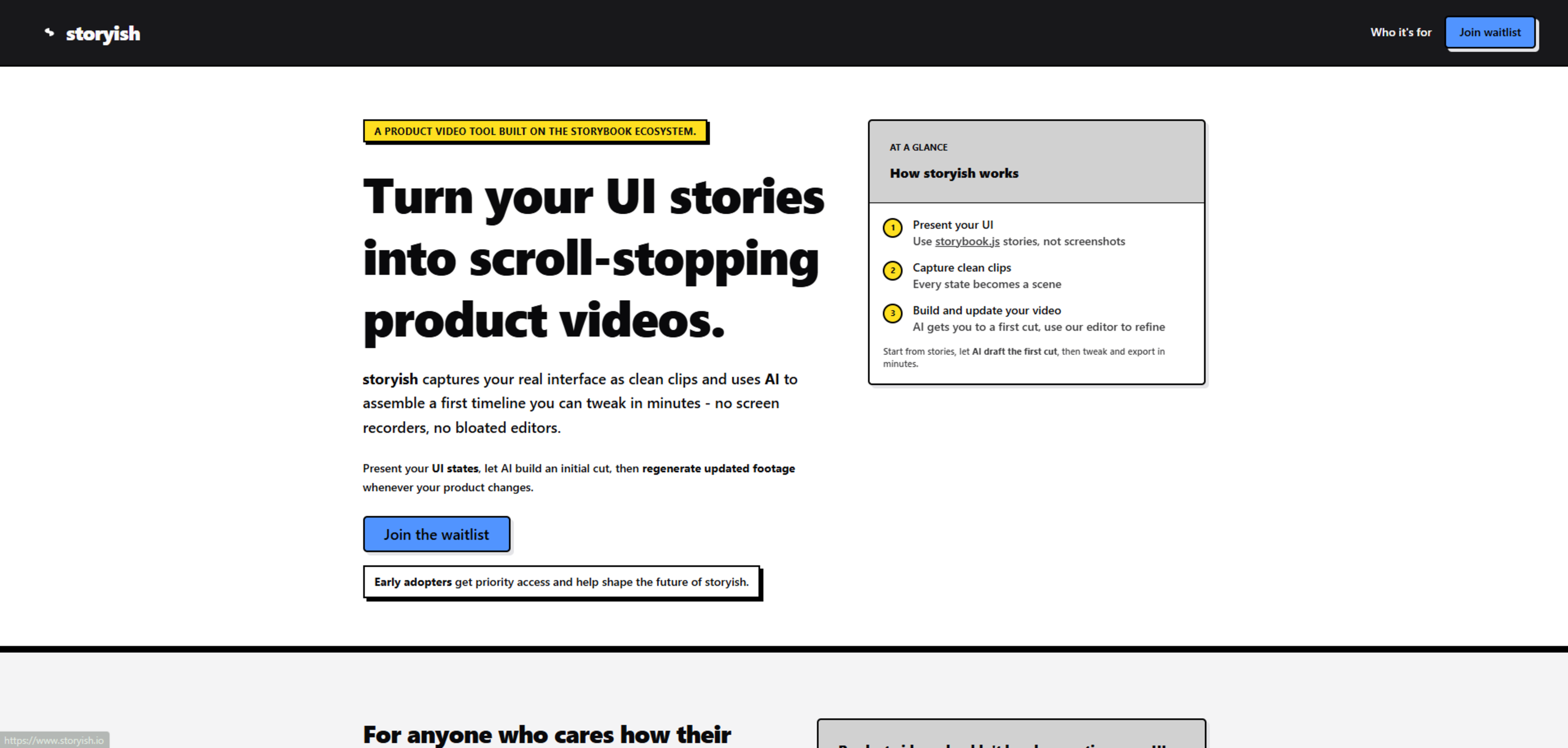Click the step 3 numbered circle
This screenshot has width=1568, height=748.
click(892, 313)
